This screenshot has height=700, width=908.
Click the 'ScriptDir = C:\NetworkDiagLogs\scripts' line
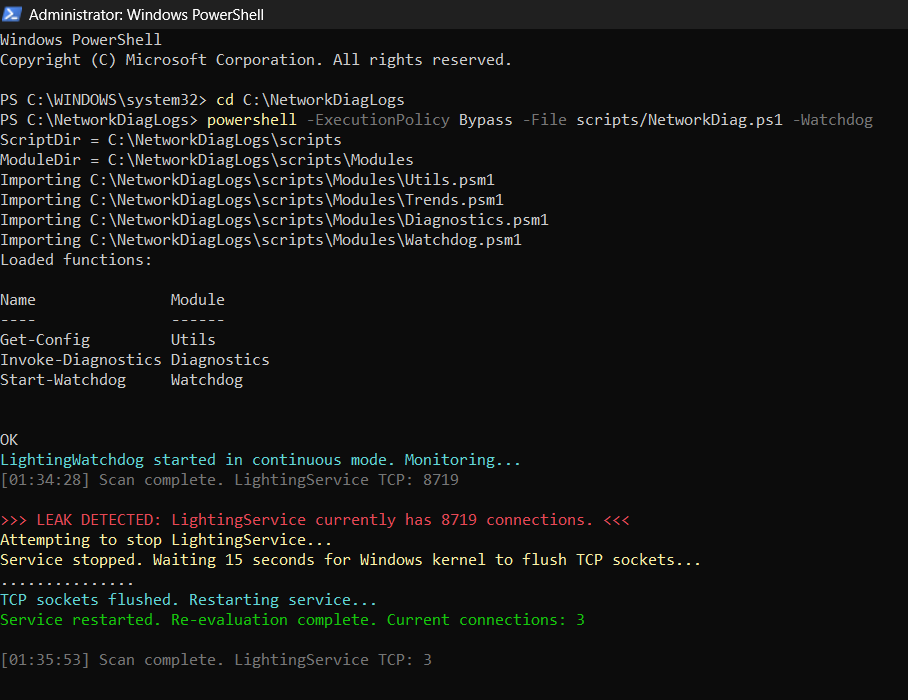pos(171,140)
